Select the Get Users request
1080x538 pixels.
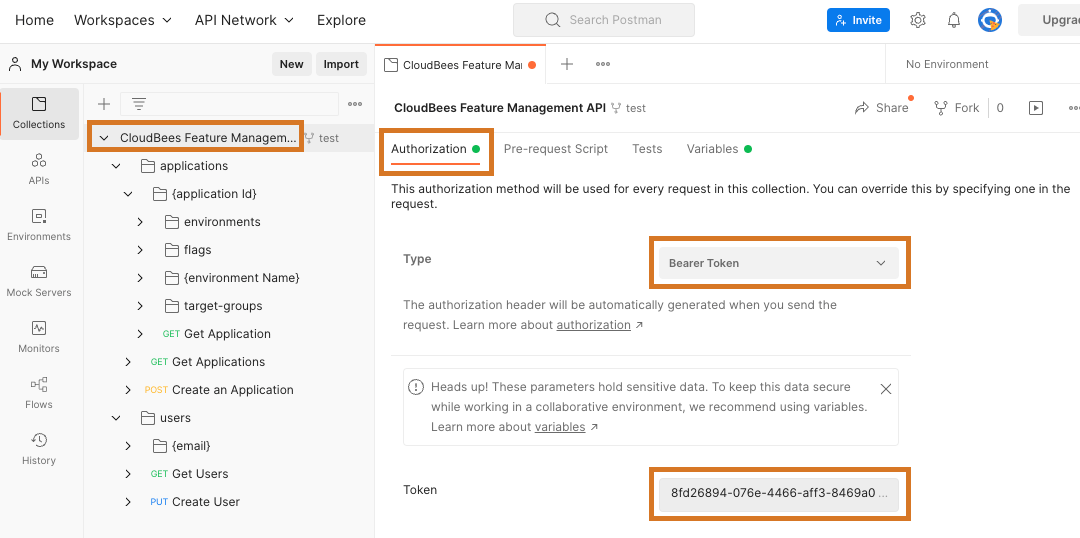point(200,474)
